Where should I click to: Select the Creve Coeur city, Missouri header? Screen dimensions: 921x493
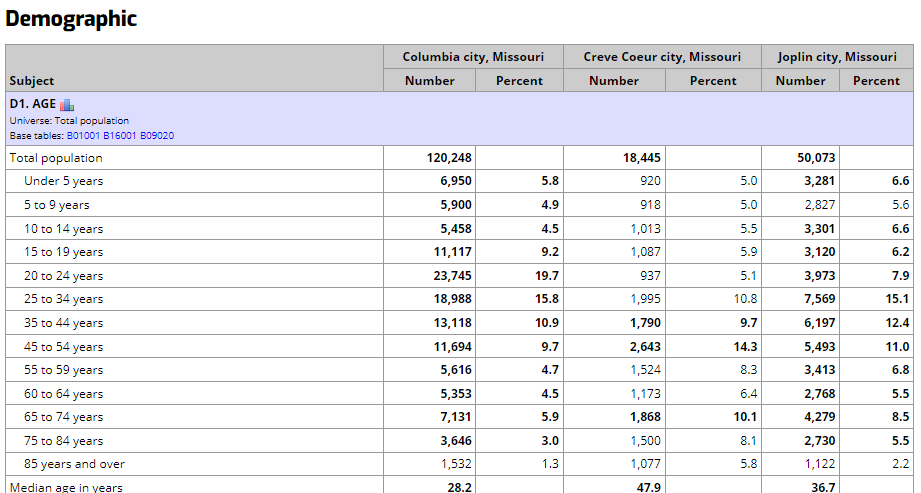pos(662,57)
